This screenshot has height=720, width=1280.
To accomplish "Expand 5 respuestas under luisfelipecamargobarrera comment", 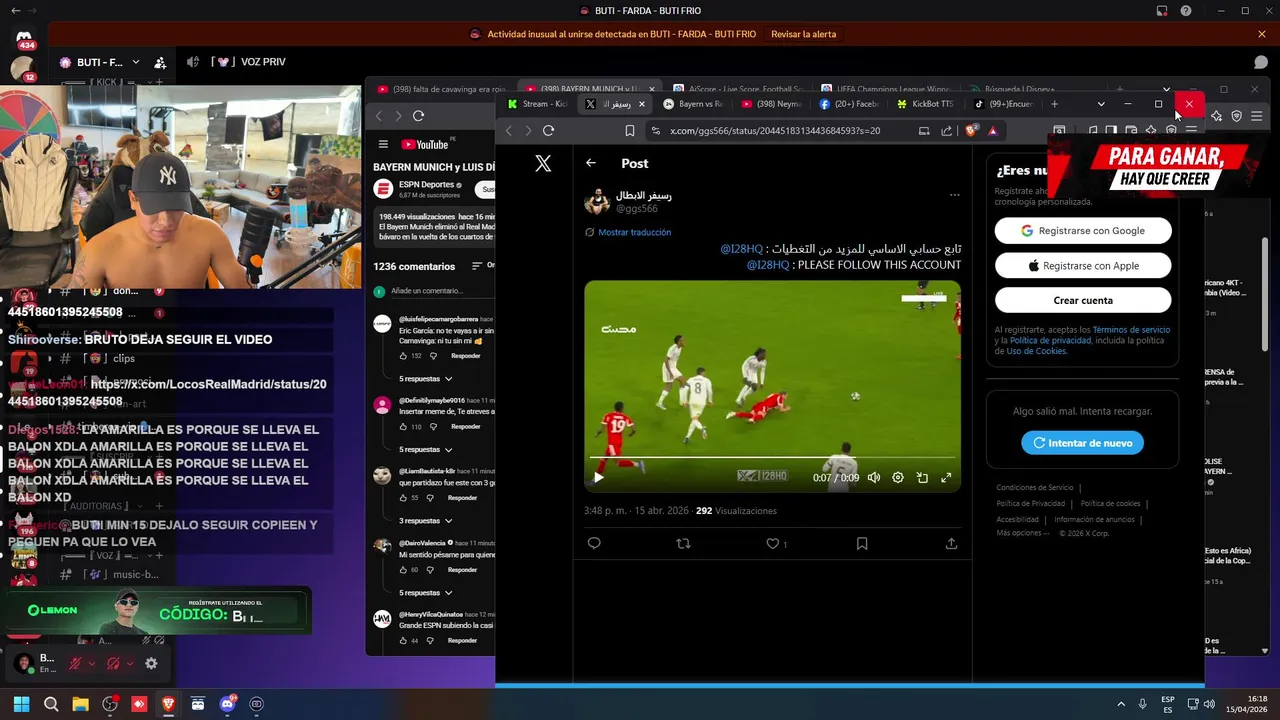I will pyautogui.click(x=426, y=379).
